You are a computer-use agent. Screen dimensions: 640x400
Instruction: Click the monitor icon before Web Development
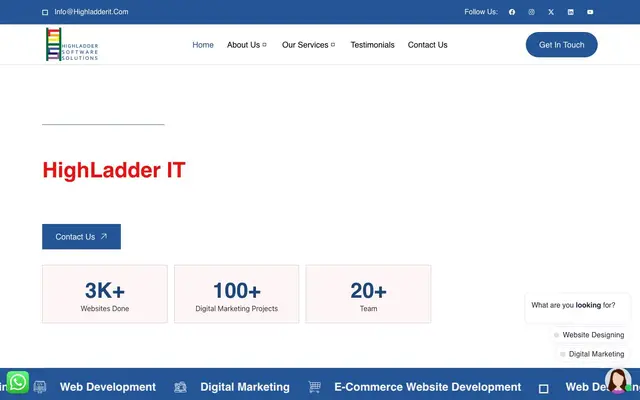pyautogui.click(x=40, y=387)
